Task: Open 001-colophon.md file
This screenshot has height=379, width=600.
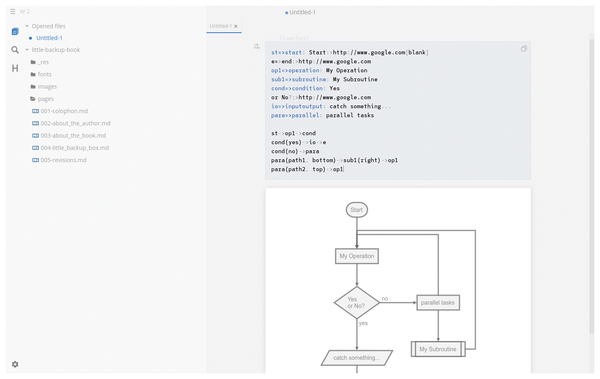Action: click(x=64, y=111)
